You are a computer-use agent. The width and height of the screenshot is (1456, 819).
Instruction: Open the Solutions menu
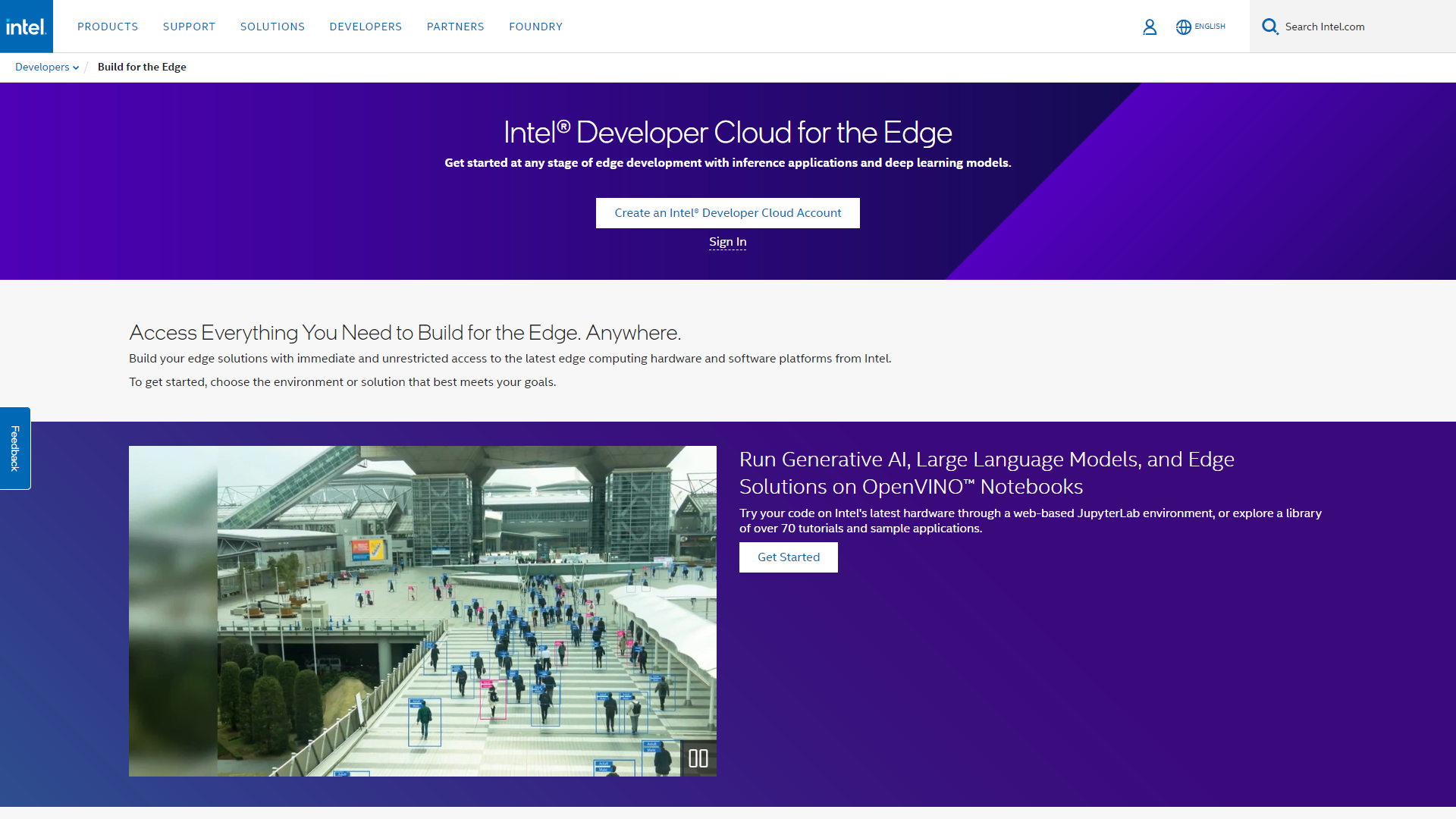tap(272, 27)
